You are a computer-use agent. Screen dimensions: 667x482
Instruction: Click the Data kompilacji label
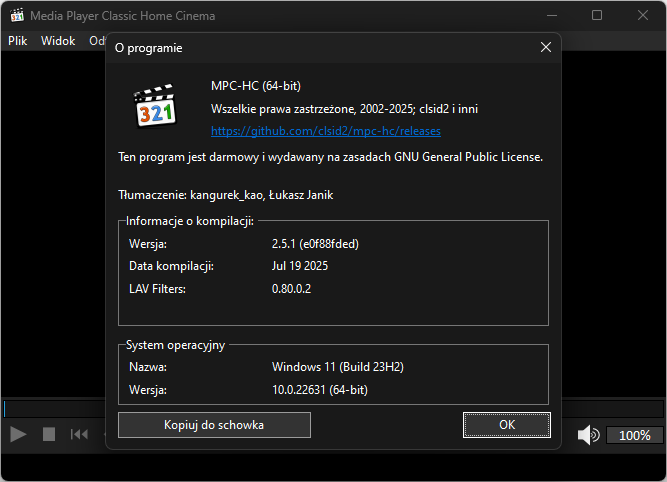coord(171,266)
